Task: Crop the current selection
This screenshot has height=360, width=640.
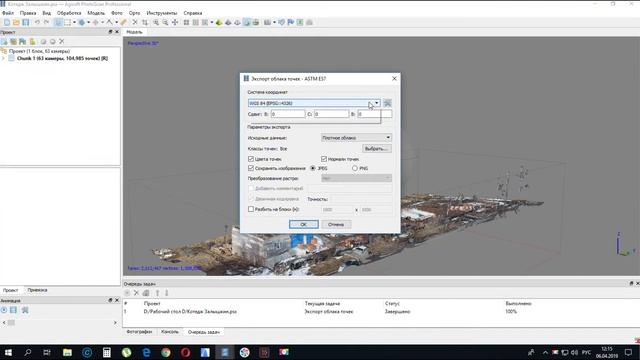Action: 145,22
